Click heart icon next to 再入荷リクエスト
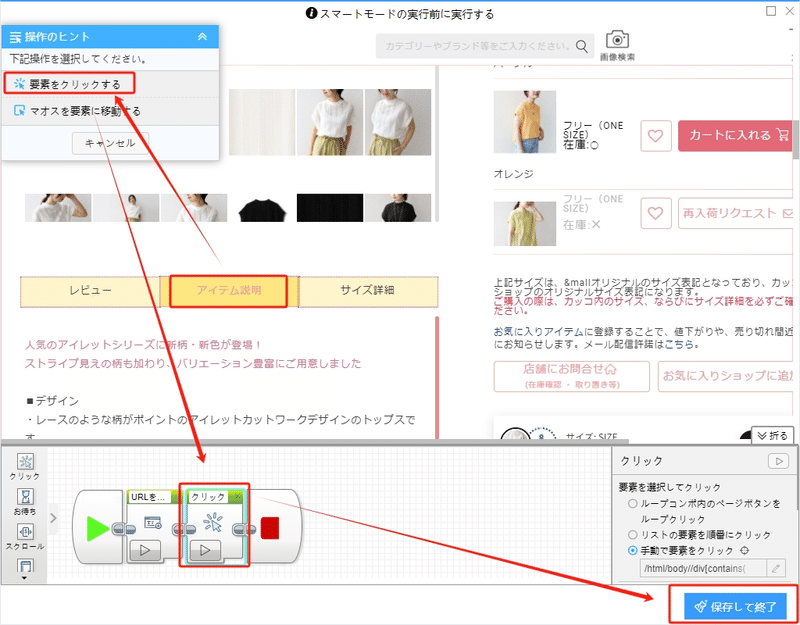Image resolution: width=800 pixels, height=625 pixels. coord(656,213)
